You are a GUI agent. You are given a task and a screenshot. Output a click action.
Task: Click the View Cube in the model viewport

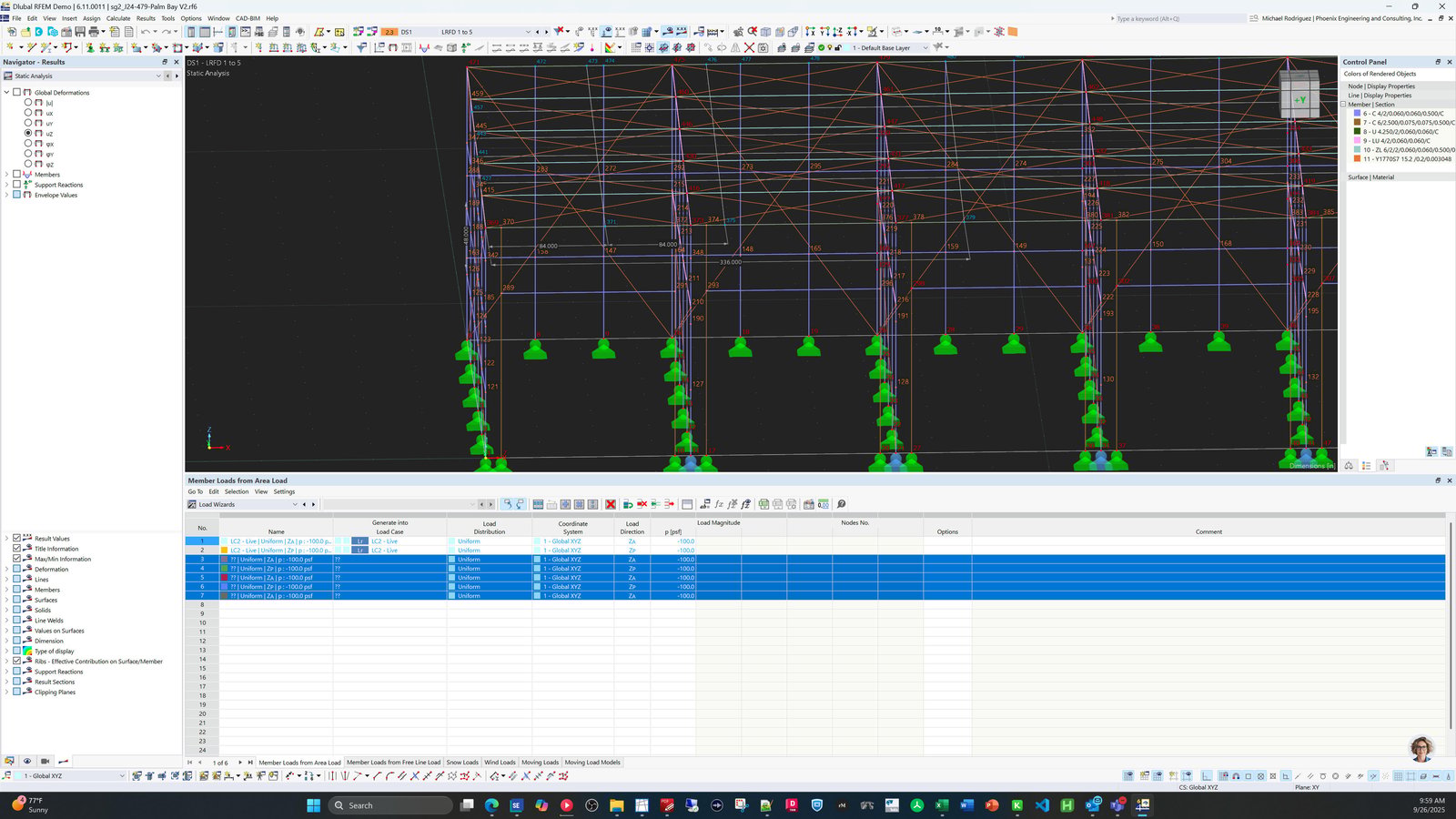pos(1299,94)
